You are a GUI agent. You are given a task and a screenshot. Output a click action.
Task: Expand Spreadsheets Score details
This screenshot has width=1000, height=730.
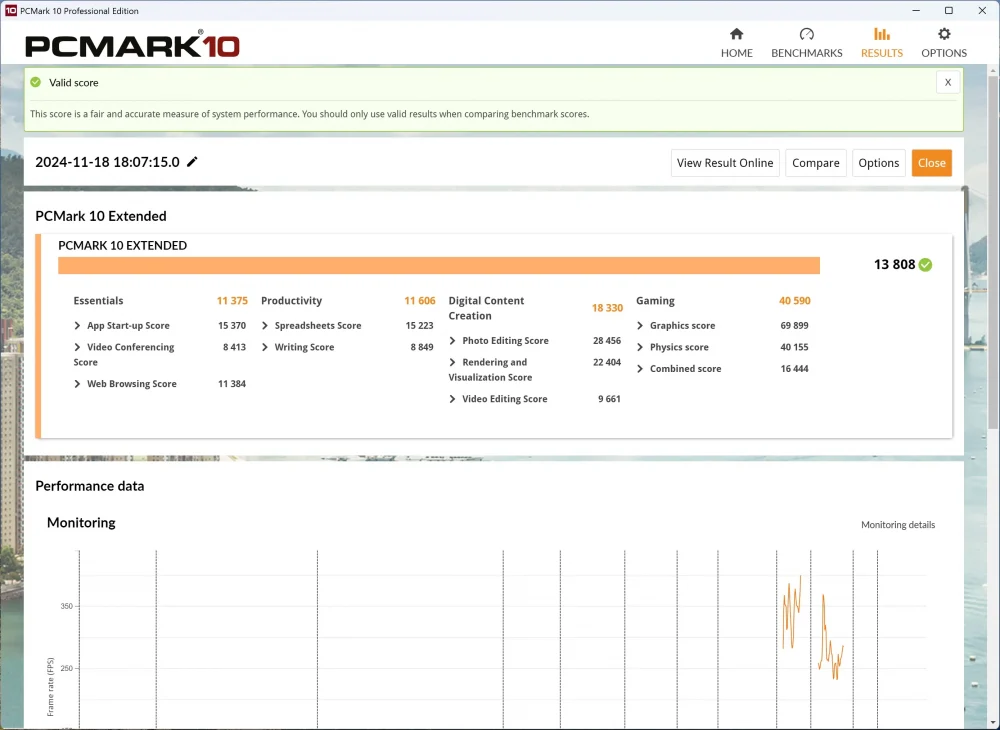click(265, 326)
